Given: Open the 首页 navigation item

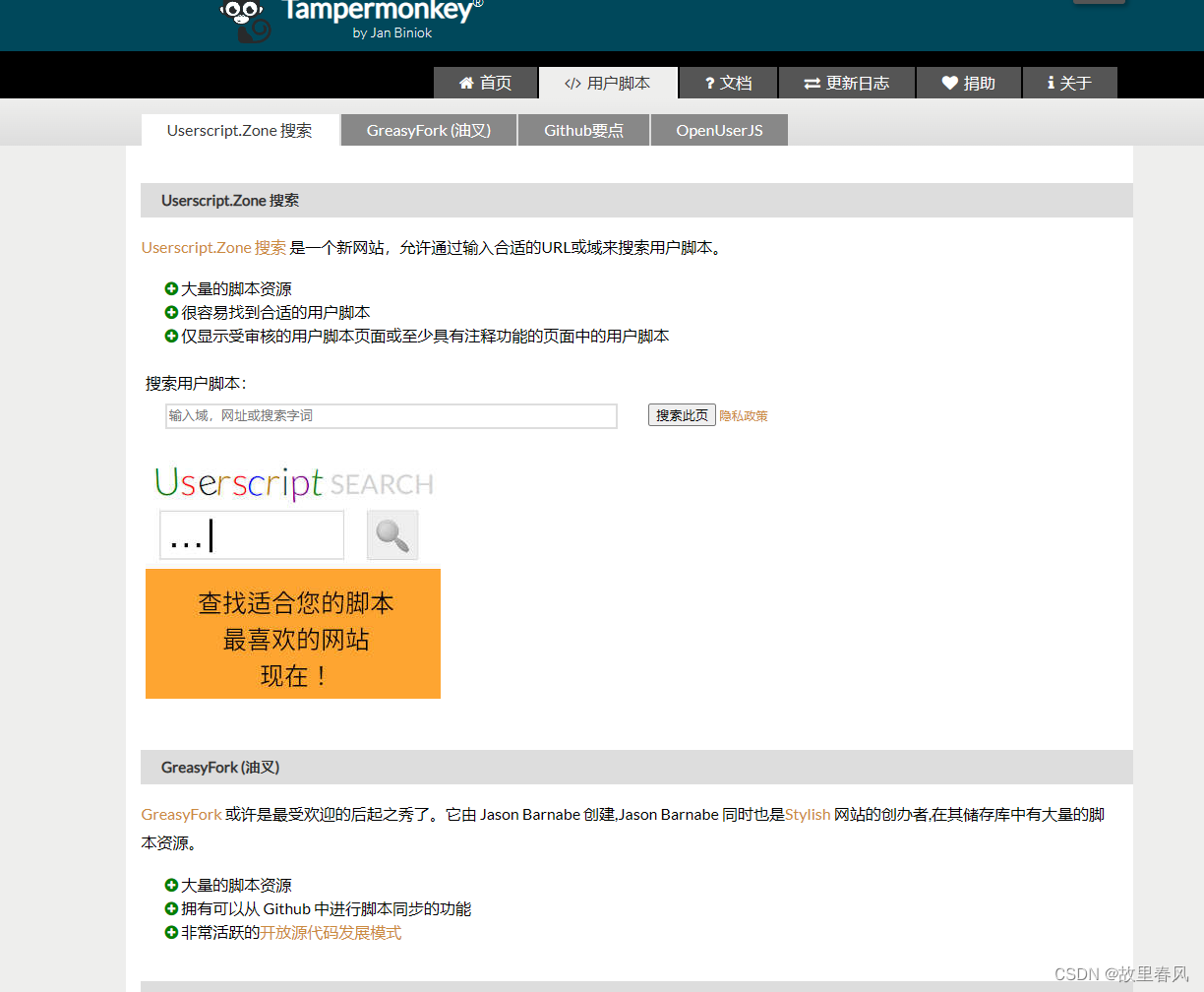Looking at the screenshot, I should (x=486, y=83).
